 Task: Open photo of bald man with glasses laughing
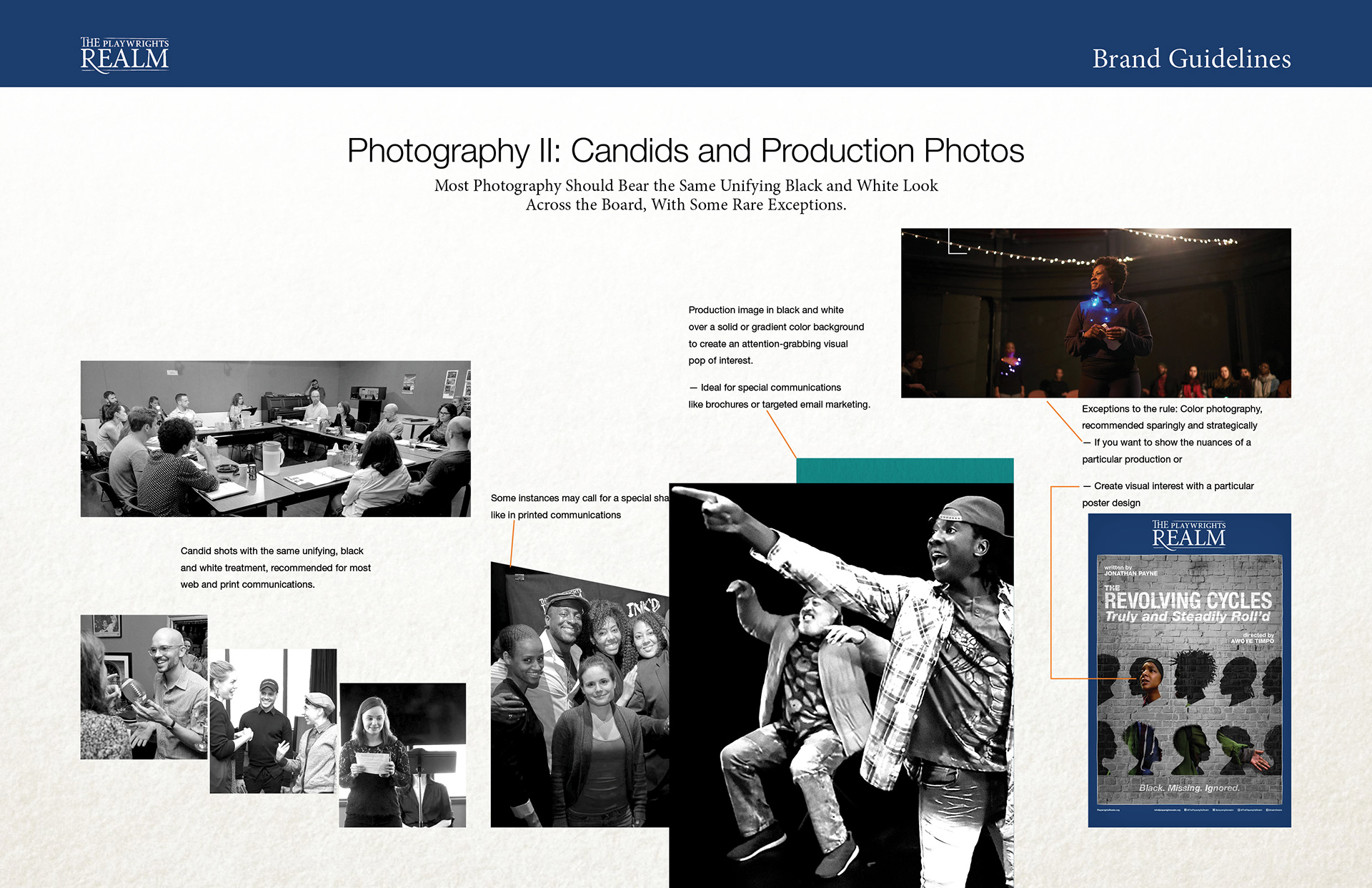(x=144, y=686)
